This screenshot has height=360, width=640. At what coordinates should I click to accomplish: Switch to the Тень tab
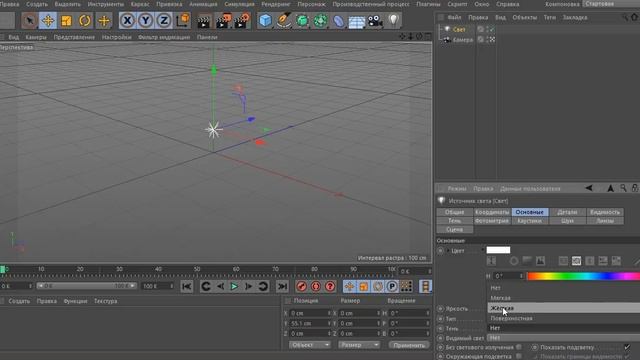[x=454, y=221]
